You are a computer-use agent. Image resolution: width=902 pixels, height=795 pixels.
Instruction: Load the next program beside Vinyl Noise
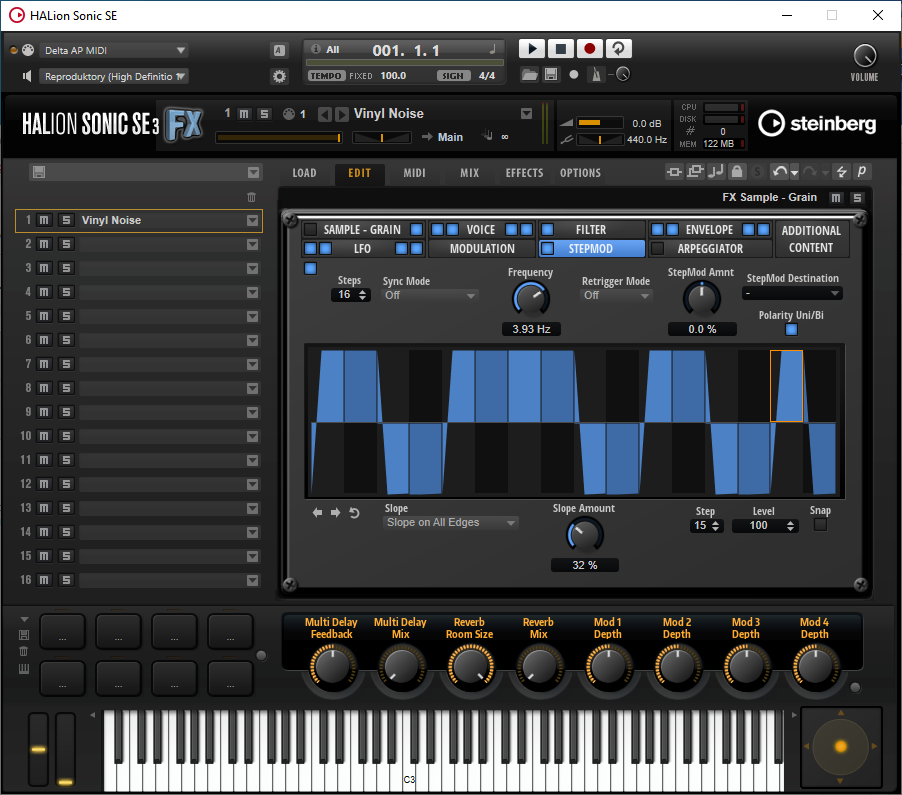pos(341,114)
